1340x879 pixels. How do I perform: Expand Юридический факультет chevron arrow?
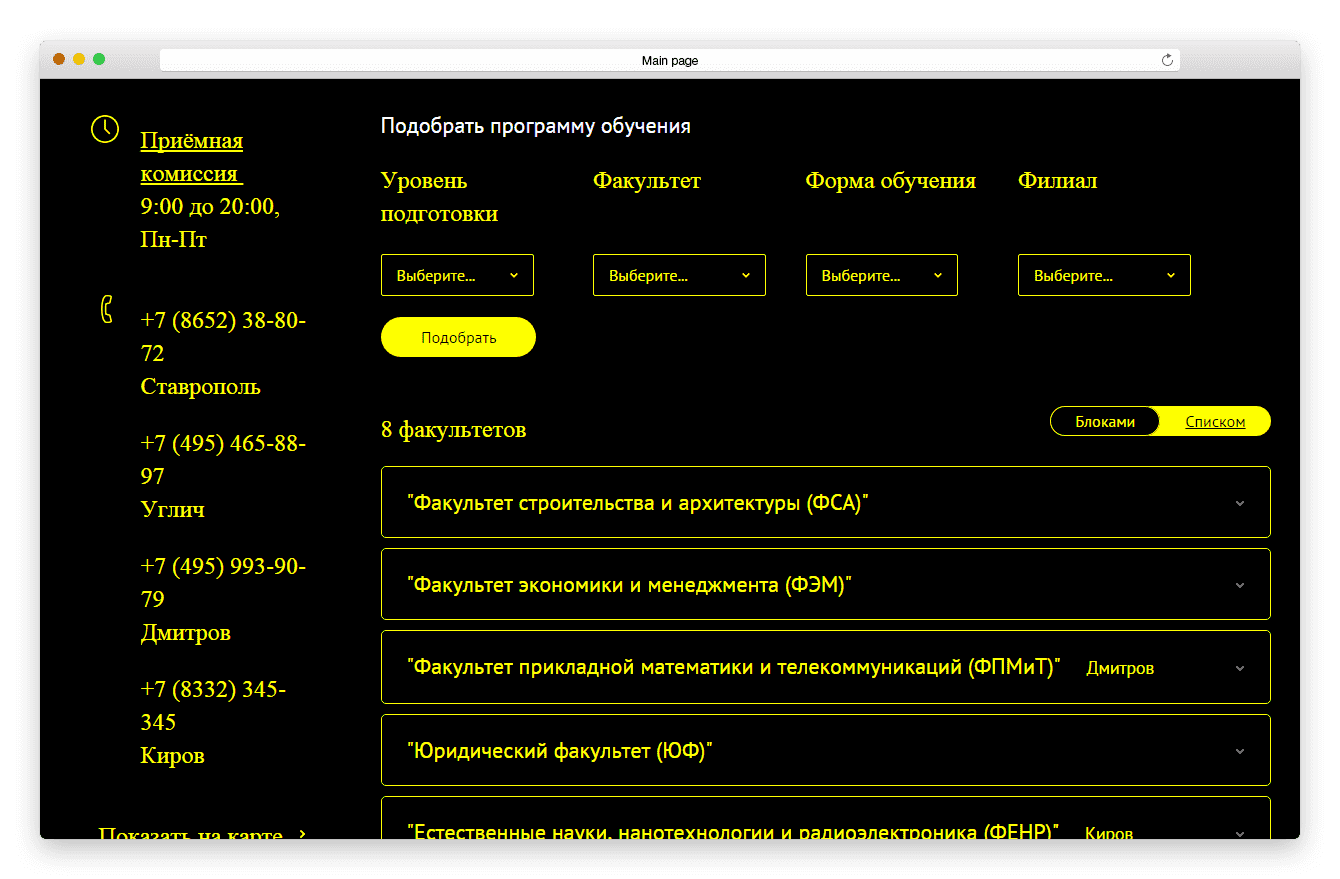[1240, 751]
